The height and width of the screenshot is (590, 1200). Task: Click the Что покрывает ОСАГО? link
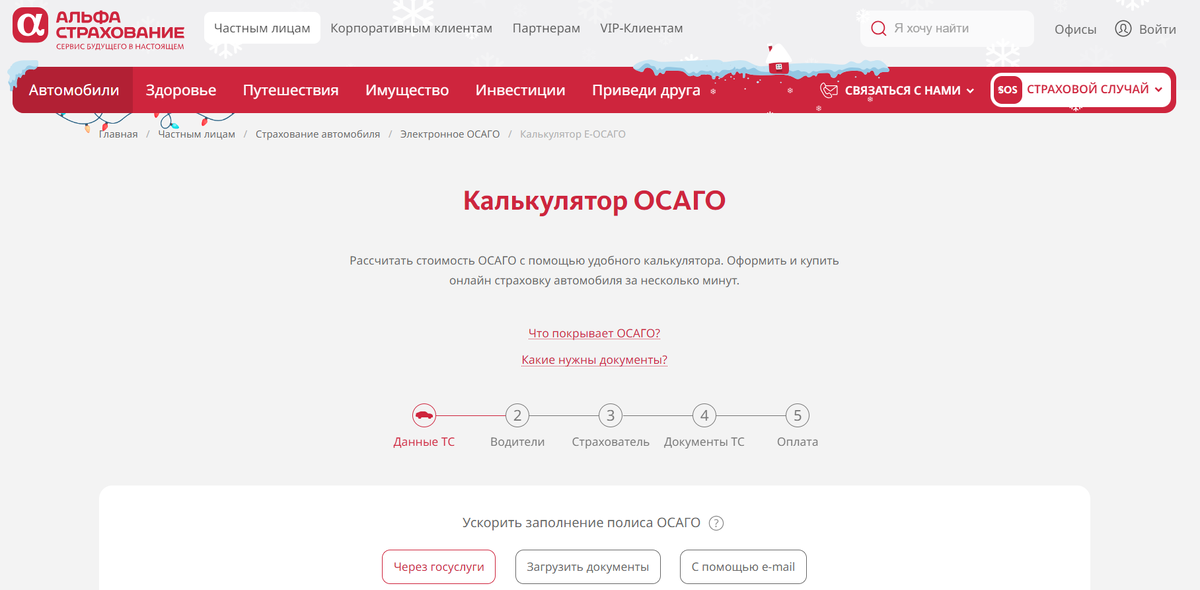594,333
